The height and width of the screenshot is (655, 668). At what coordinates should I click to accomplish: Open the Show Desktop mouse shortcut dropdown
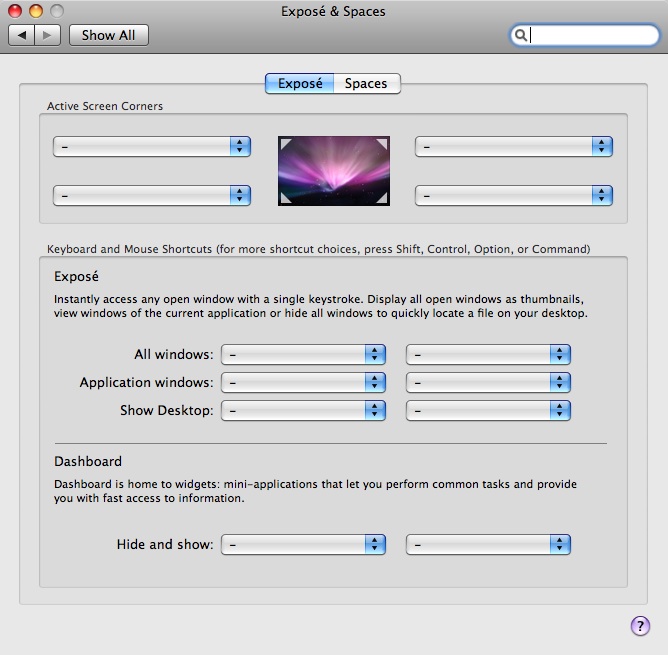[x=488, y=410]
